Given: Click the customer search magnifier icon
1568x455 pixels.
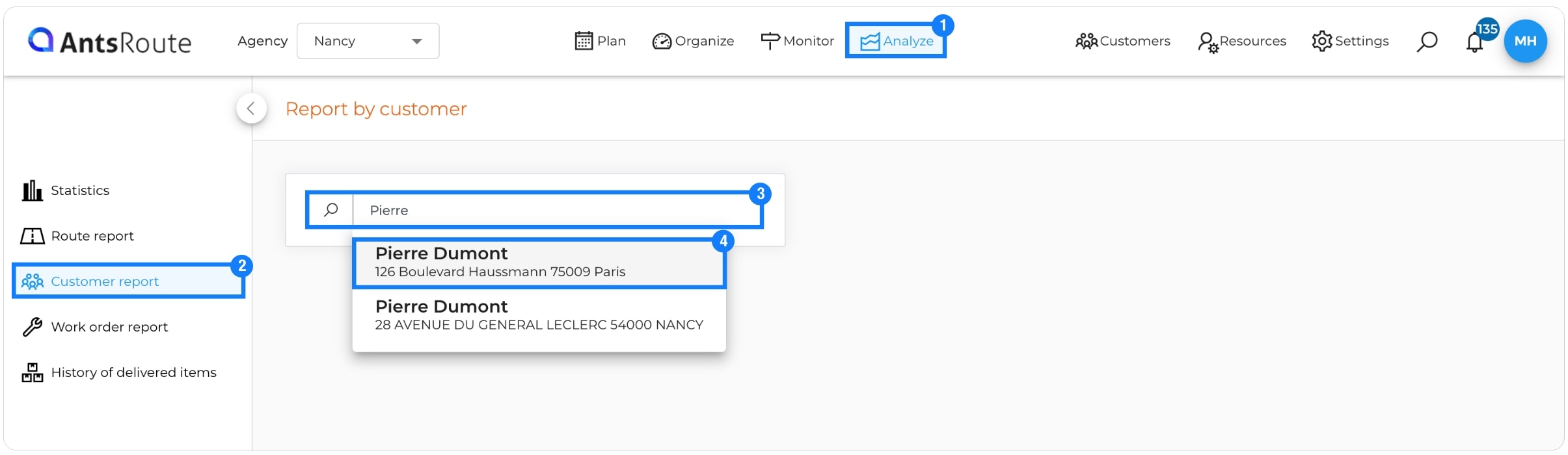Looking at the screenshot, I should (331, 210).
